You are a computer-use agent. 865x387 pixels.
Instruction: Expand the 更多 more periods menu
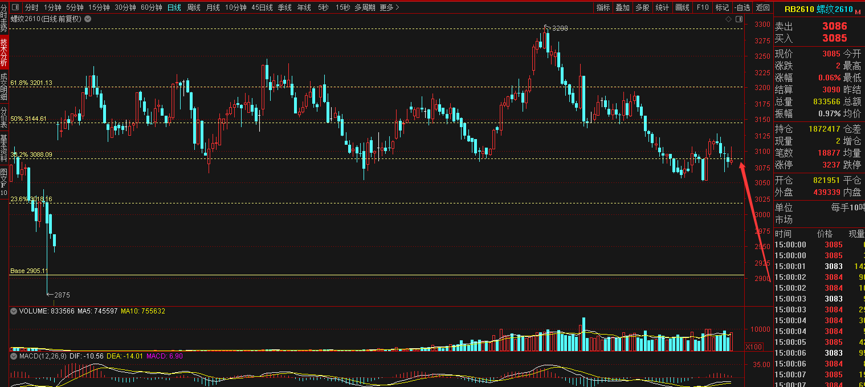pyautogui.click(x=389, y=8)
